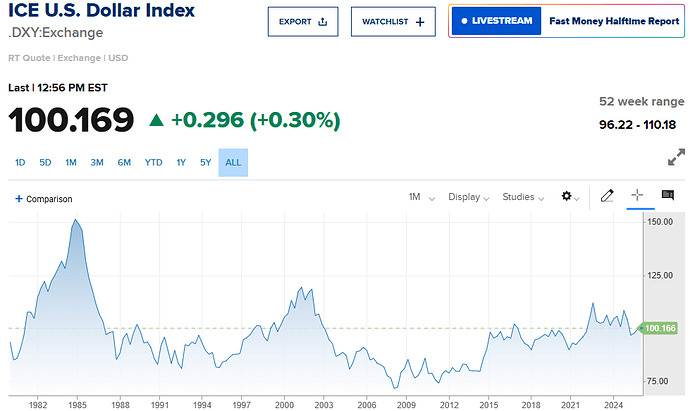Open the 1M interval dropdown

[x=422, y=197]
